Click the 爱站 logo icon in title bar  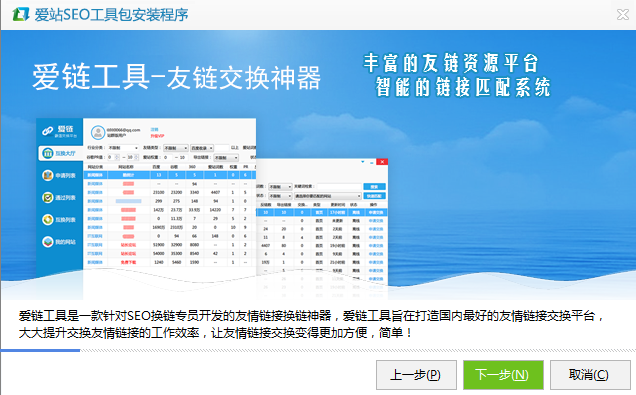coord(20,14)
